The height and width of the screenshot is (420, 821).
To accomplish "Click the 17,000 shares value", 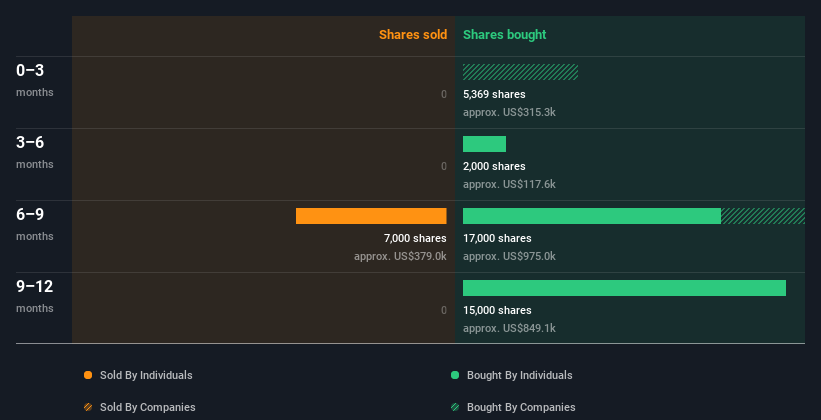I will tap(497, 238).
